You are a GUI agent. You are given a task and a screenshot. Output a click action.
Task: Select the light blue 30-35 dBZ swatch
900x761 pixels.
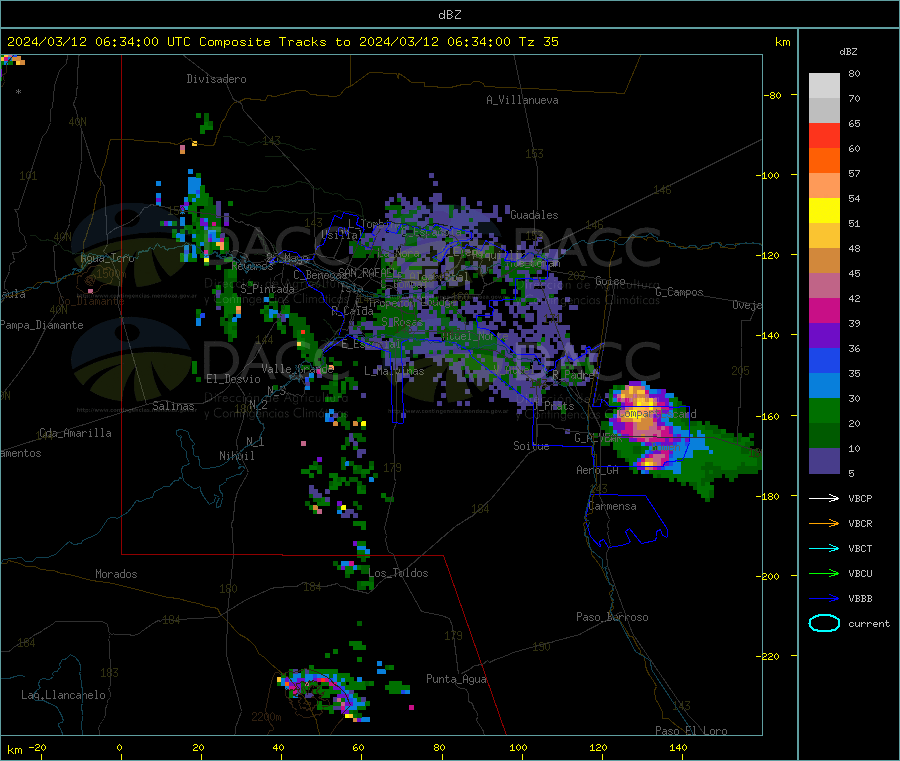824,386
